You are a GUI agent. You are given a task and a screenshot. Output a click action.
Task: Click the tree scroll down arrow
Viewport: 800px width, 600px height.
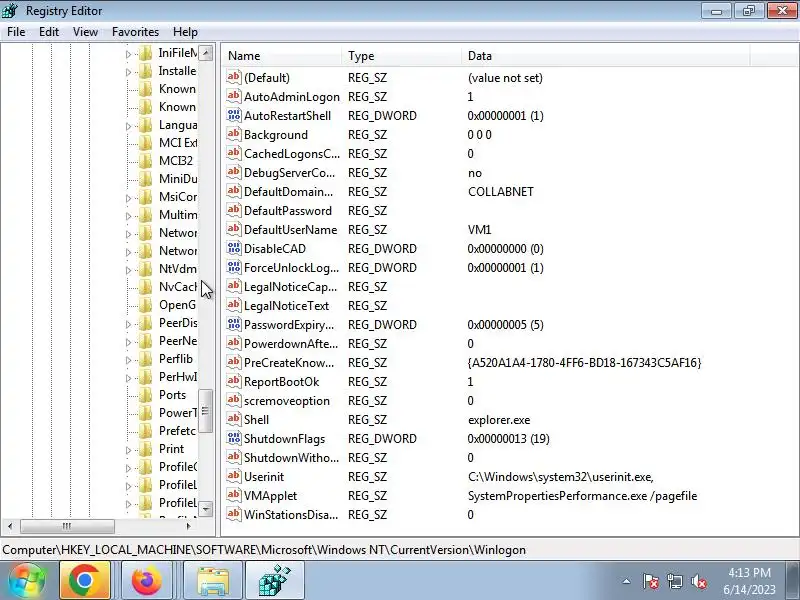[x=206, y=509]
